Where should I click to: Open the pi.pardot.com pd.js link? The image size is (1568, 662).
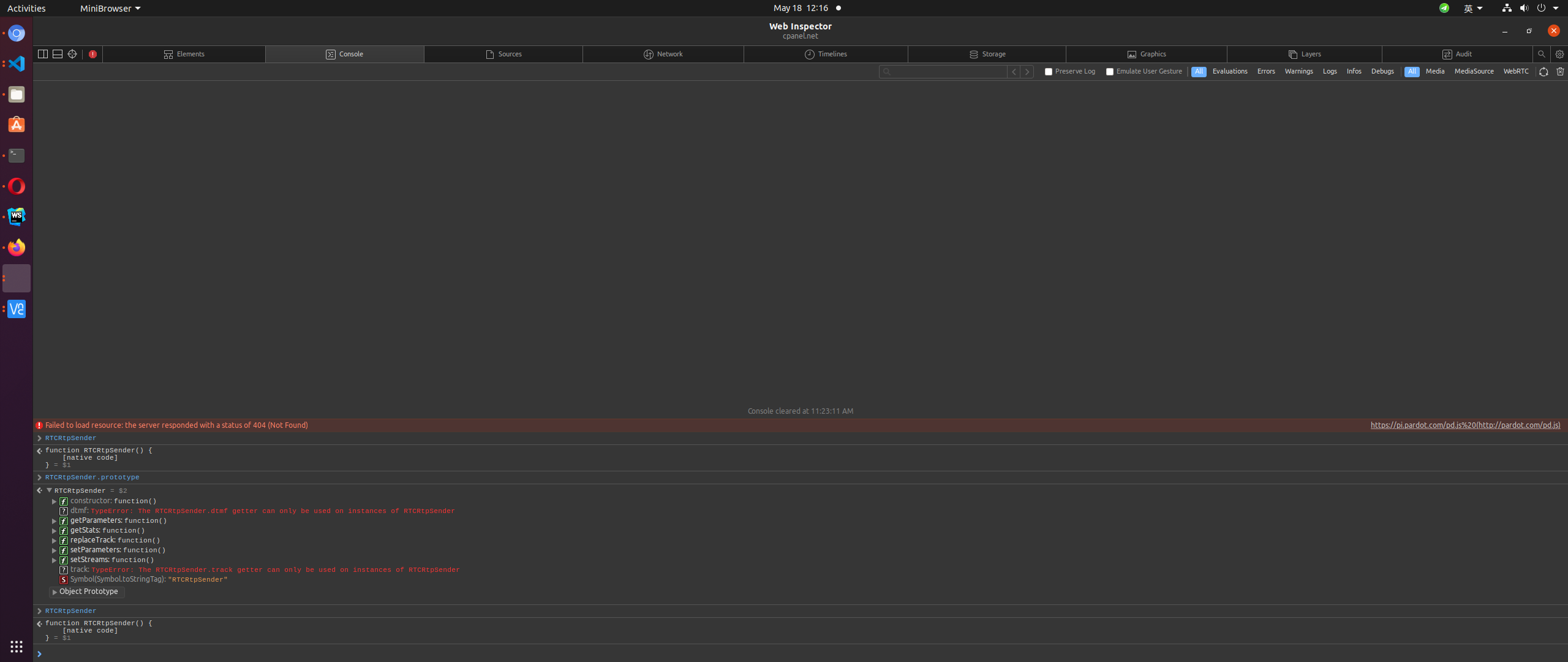tap(1464, 425)
